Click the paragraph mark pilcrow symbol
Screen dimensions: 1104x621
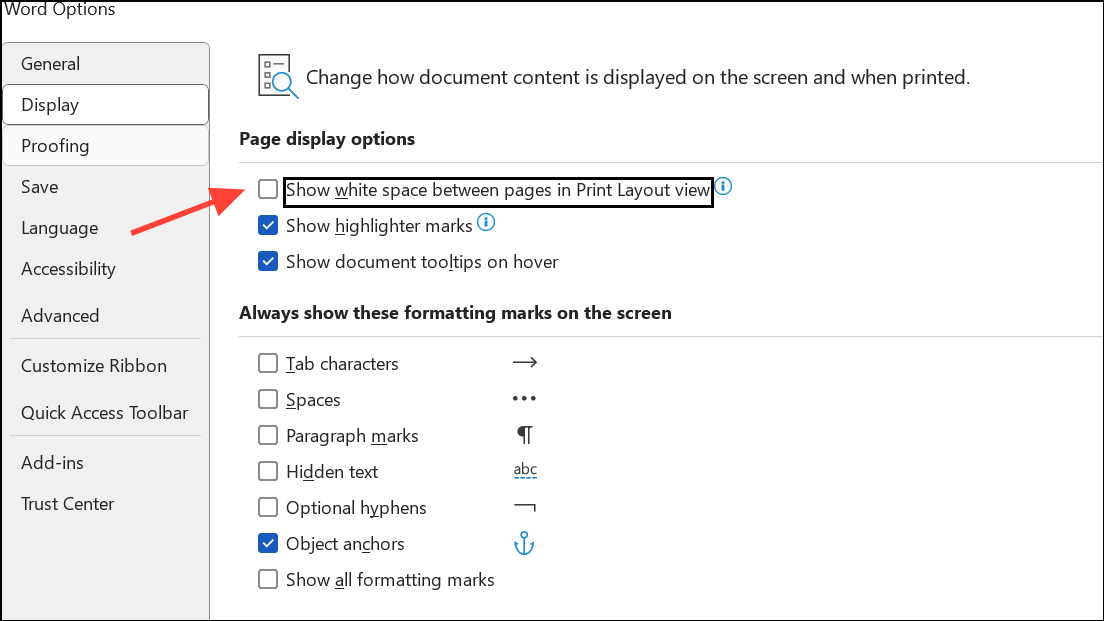[525, 435]
